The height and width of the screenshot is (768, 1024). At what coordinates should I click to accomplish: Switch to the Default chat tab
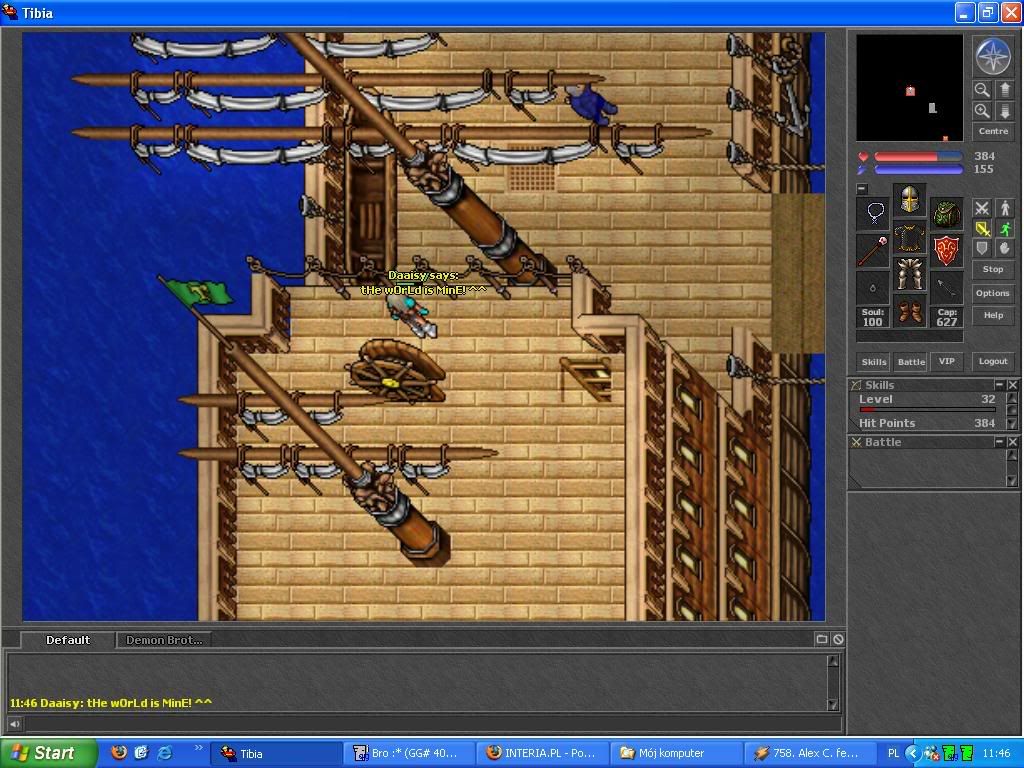coord(68,640)
